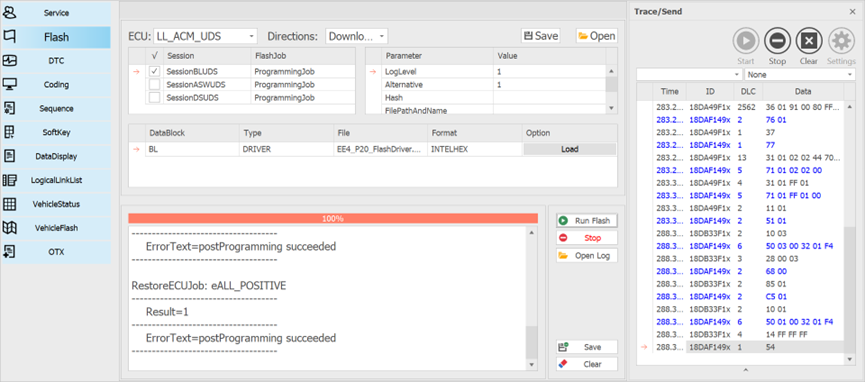Click the DataBlock column header
This screenshot has height=382, width=865.
(x=192, y=133)
